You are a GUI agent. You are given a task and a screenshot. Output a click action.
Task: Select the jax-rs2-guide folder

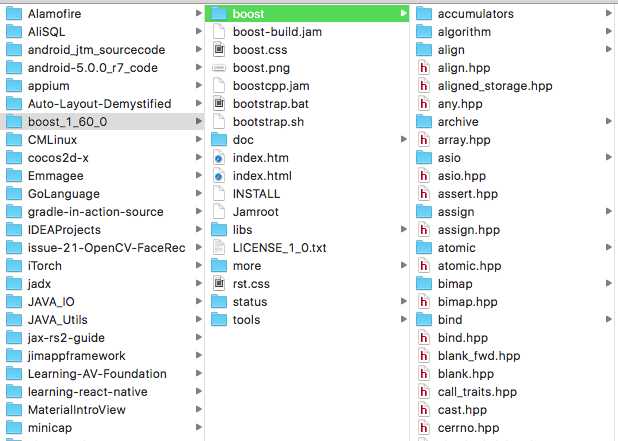[102, 337]
